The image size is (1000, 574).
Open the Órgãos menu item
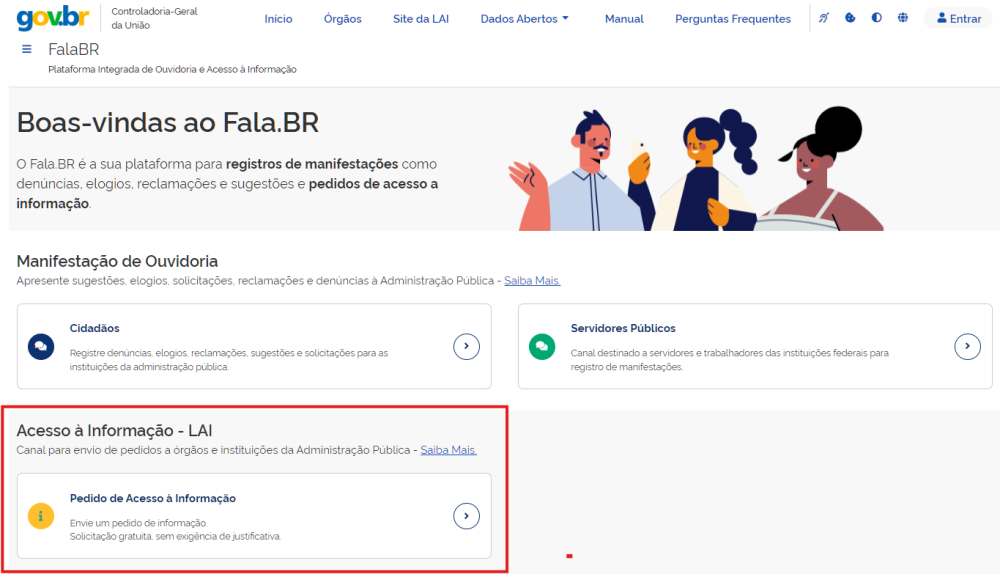[x=342, y=19]
